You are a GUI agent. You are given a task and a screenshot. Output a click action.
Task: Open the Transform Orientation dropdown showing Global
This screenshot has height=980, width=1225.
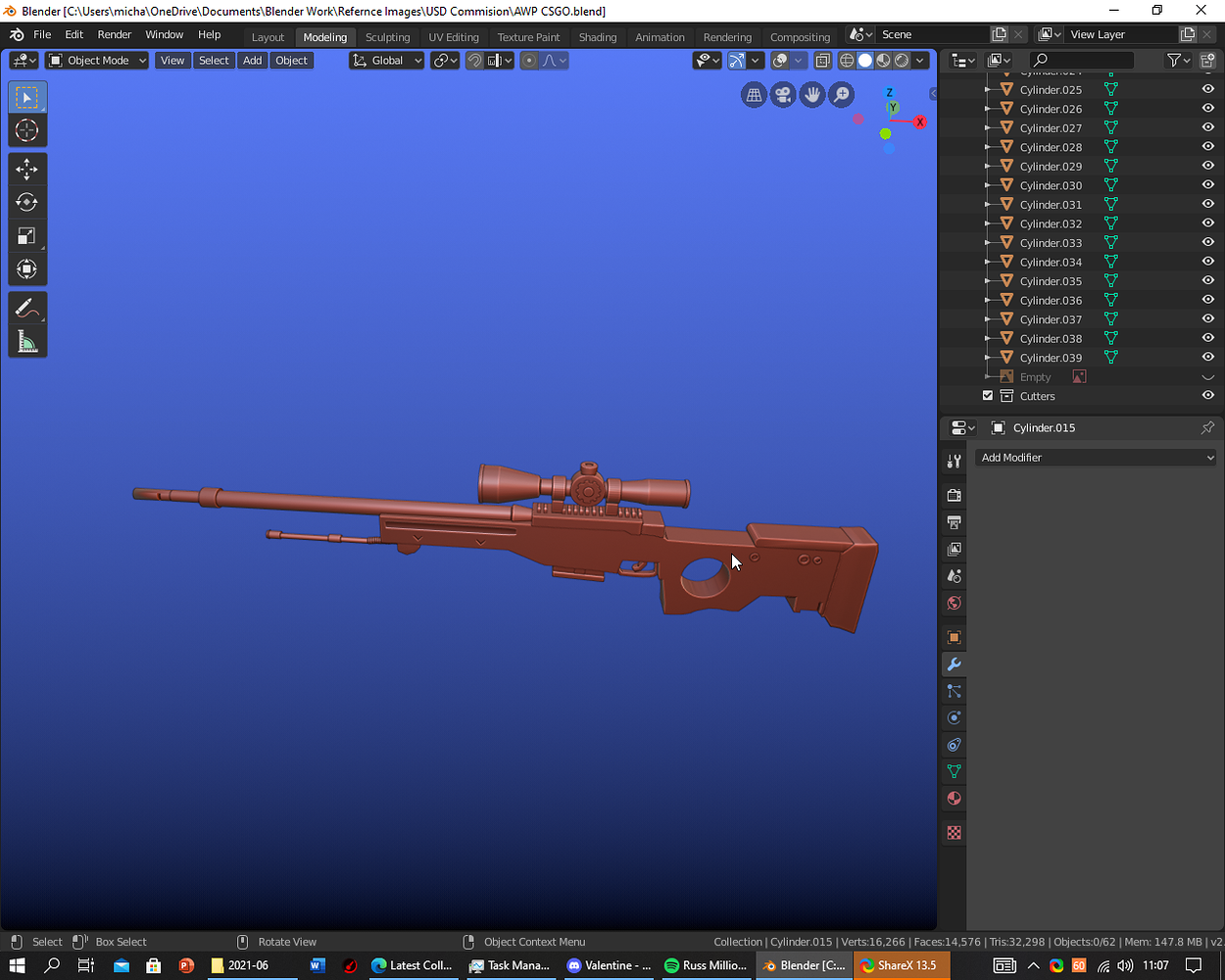point(386,60)
